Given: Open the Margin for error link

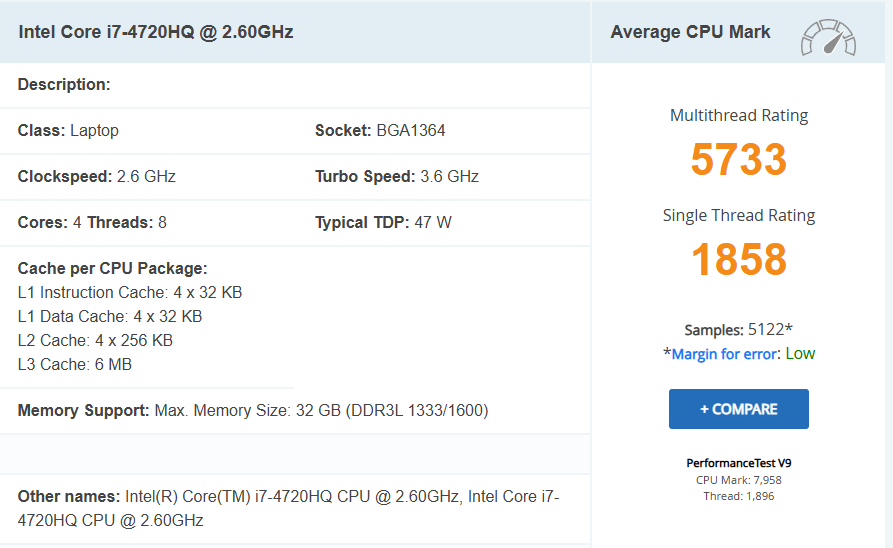Looking at the screenshot, I should (x=723, y=354).
